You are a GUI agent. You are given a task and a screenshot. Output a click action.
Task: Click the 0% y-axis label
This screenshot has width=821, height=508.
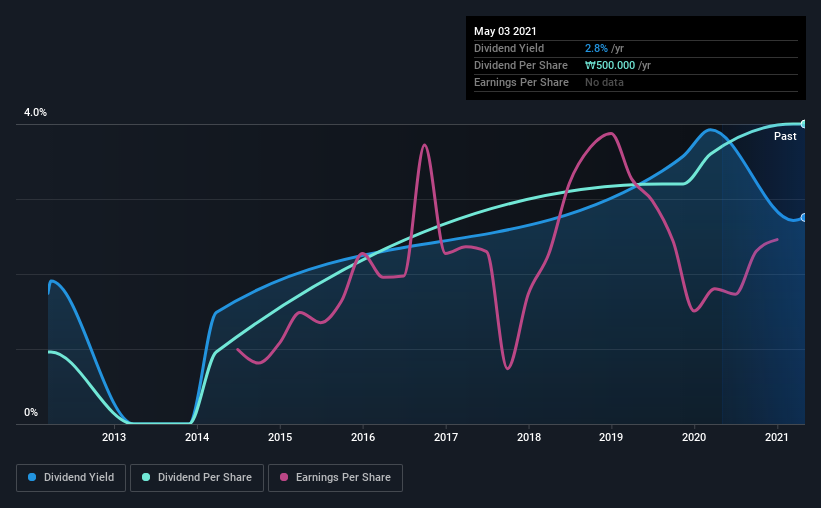[x=31, y=412]
